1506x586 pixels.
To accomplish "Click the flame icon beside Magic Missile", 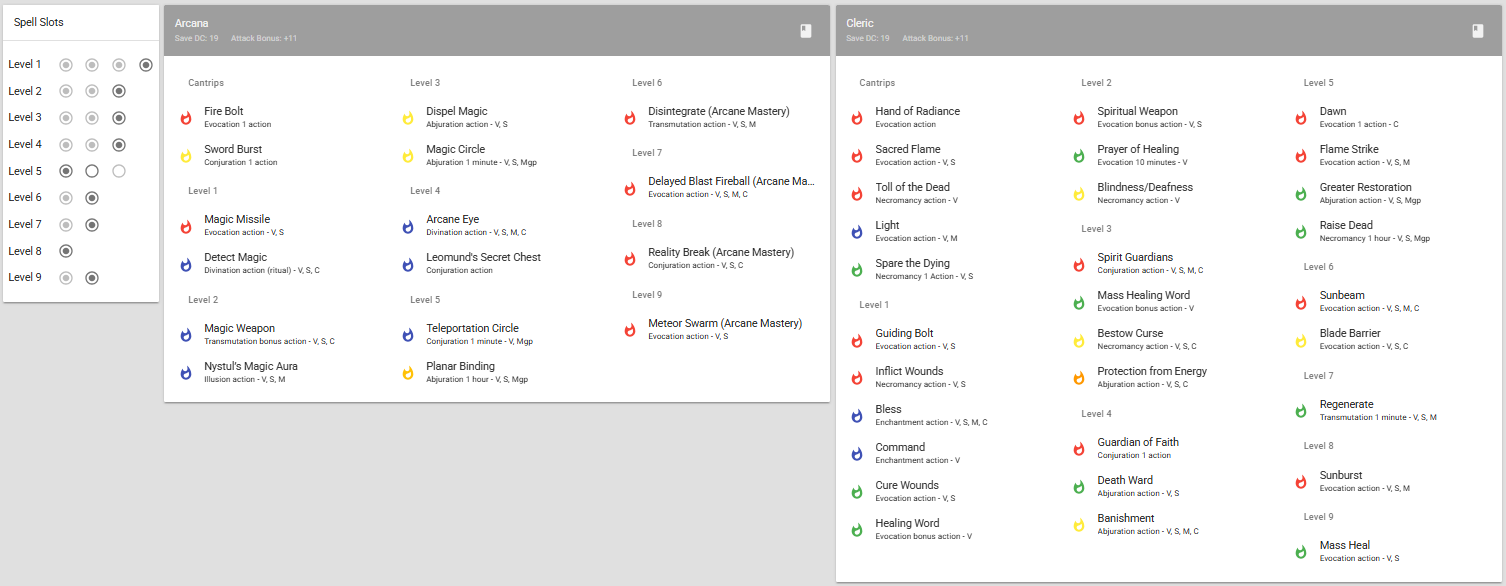I will pos(185,226).
